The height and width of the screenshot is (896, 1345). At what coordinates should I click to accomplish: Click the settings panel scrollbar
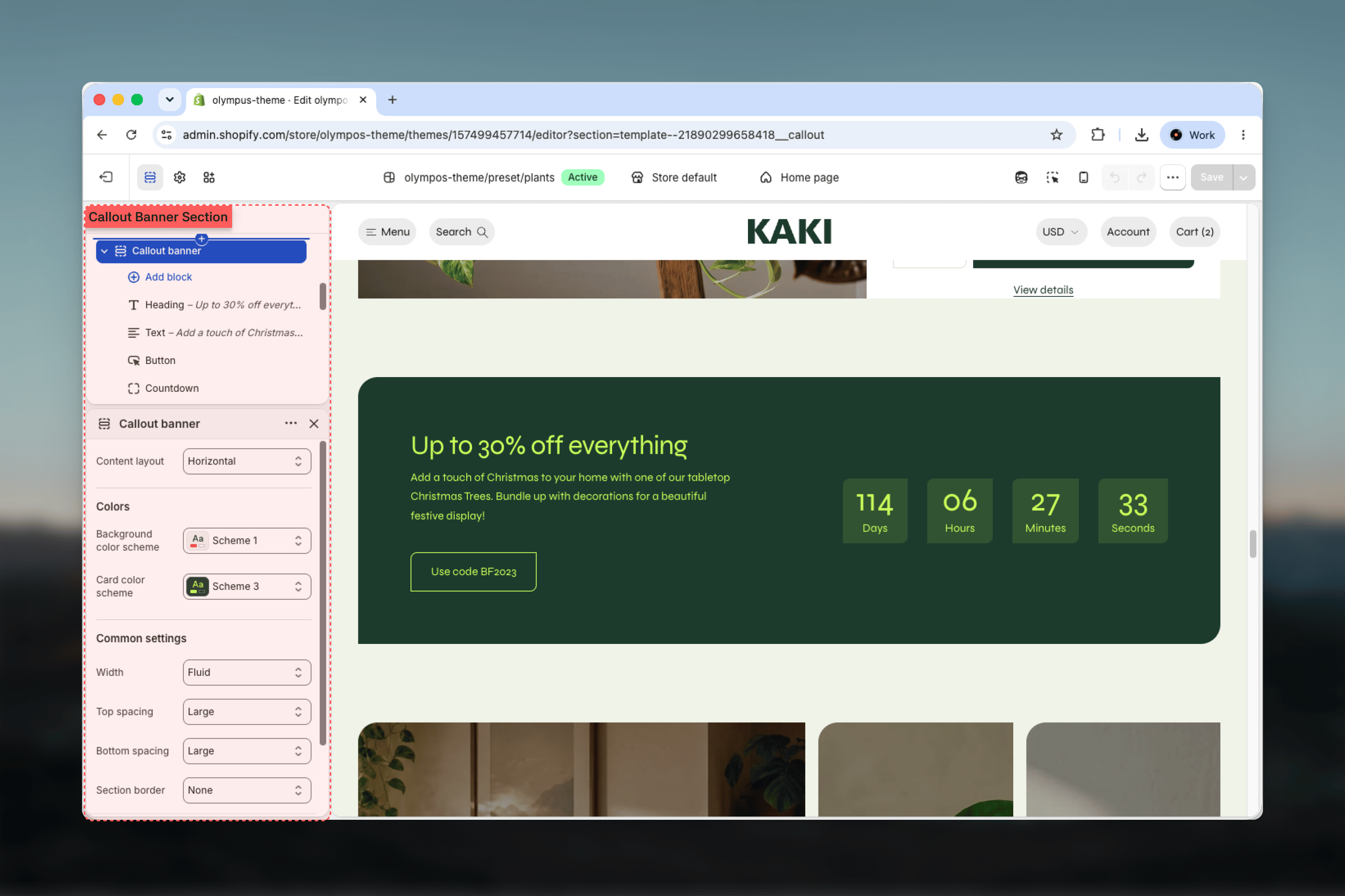pyautogui.click(x=322, y=593)
